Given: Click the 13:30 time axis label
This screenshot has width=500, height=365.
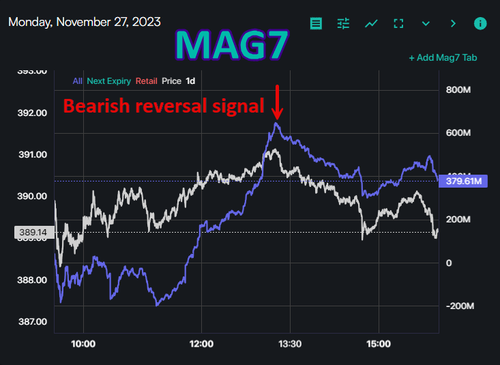Looking at the screenshot, I should [x=290, y=344].
